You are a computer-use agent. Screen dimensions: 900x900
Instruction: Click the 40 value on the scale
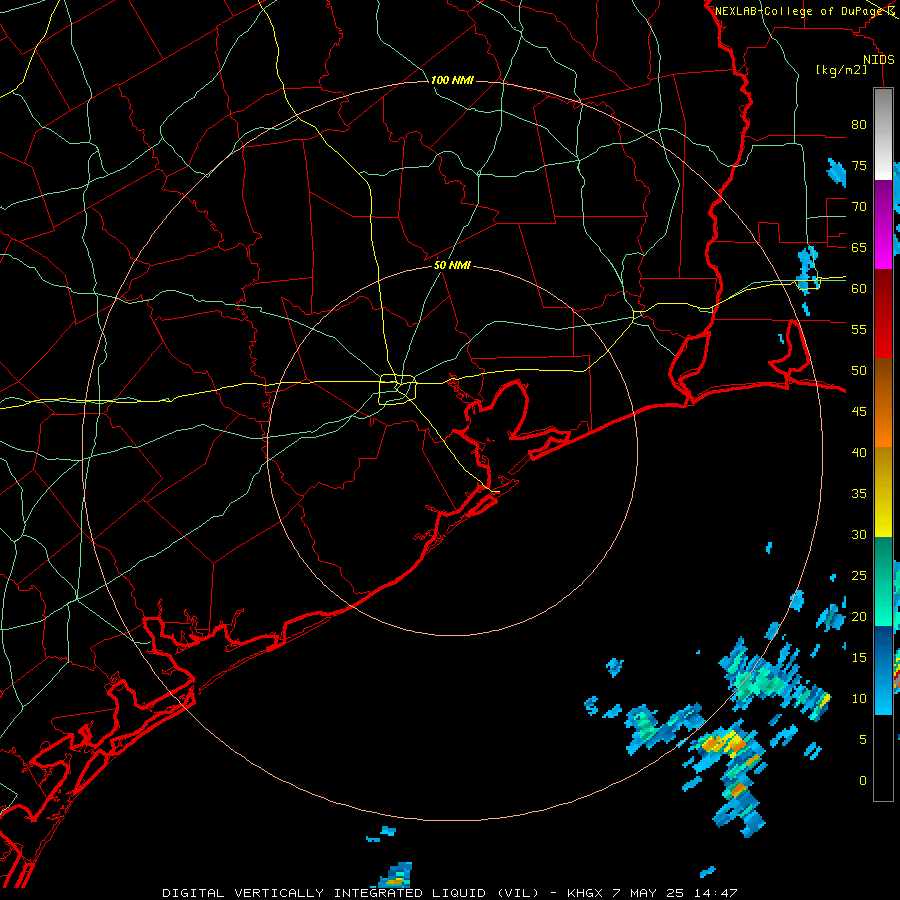859,452
